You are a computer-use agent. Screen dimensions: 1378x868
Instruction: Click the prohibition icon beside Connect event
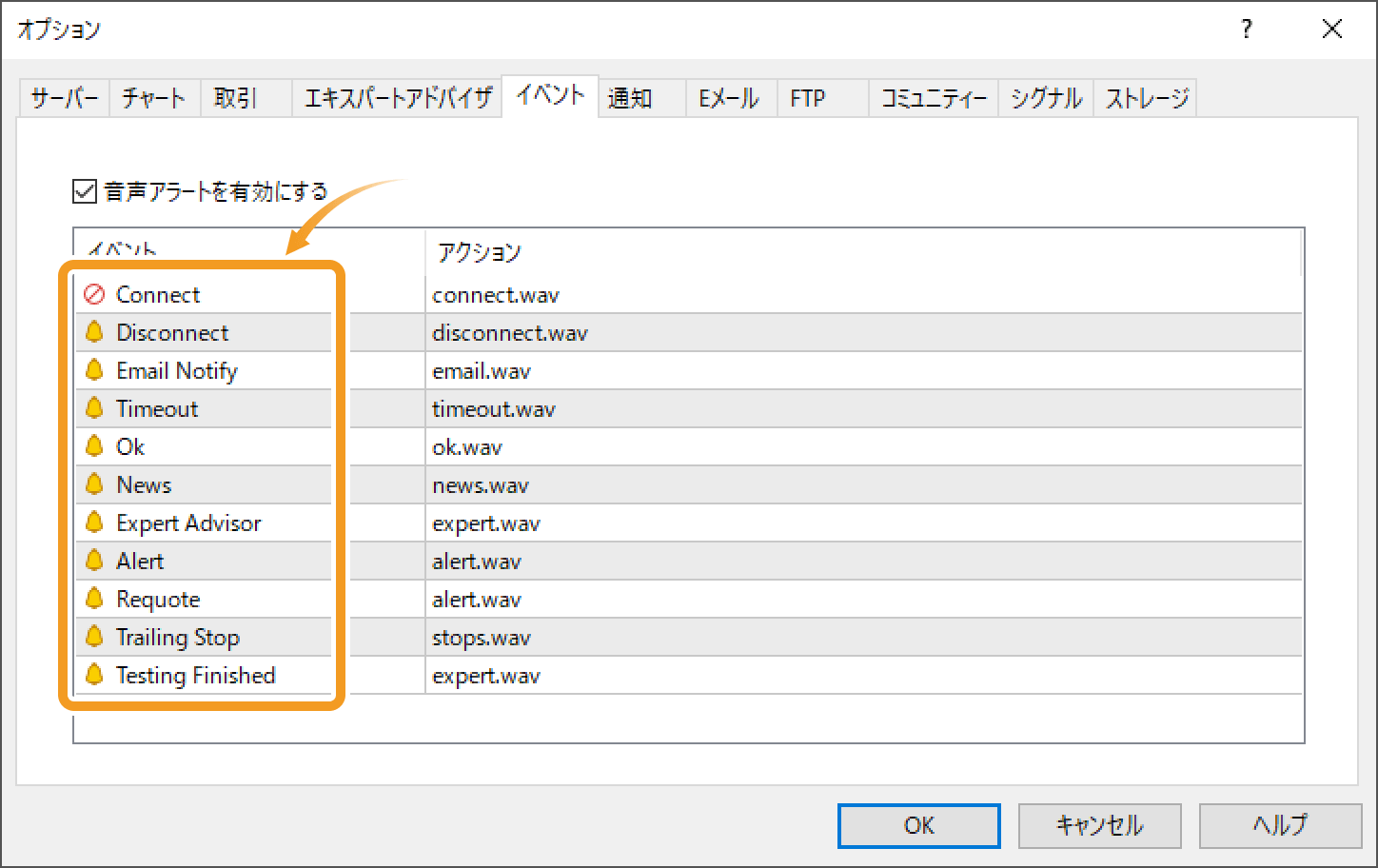94,294
